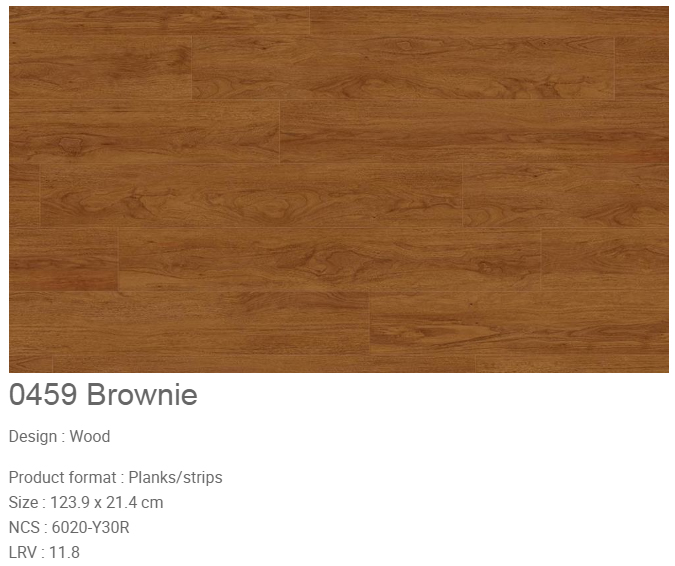
Task: Click the Product format label
Action: [62, 478]
